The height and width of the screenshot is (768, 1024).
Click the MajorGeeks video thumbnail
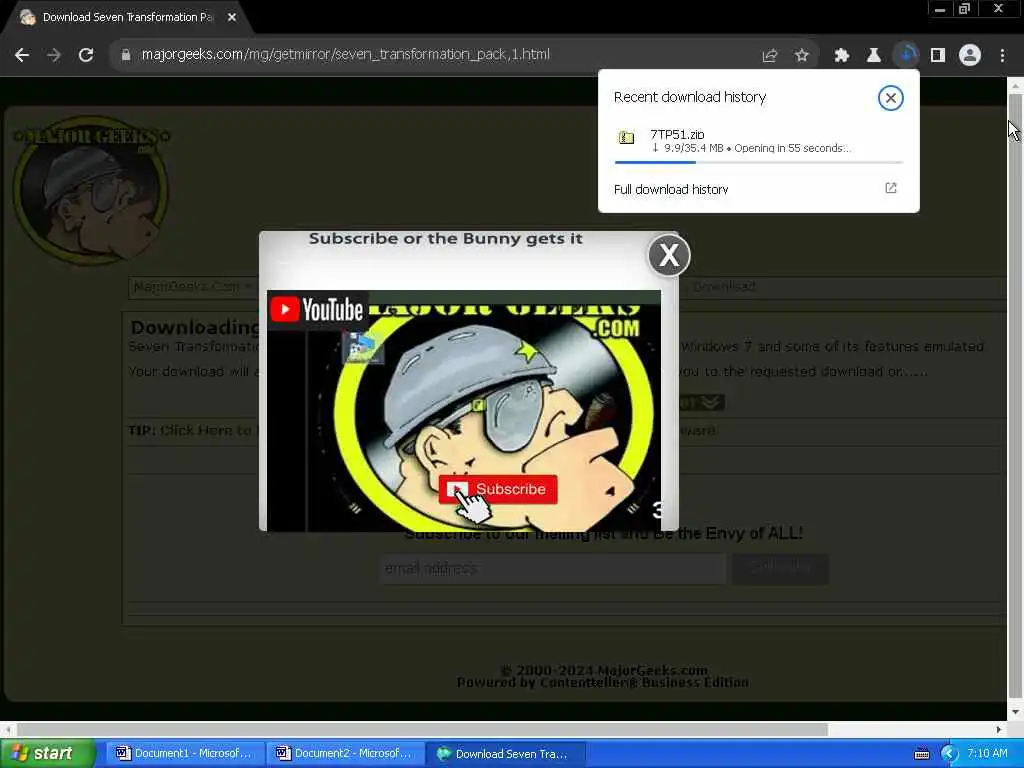click(x=464, y=411)
